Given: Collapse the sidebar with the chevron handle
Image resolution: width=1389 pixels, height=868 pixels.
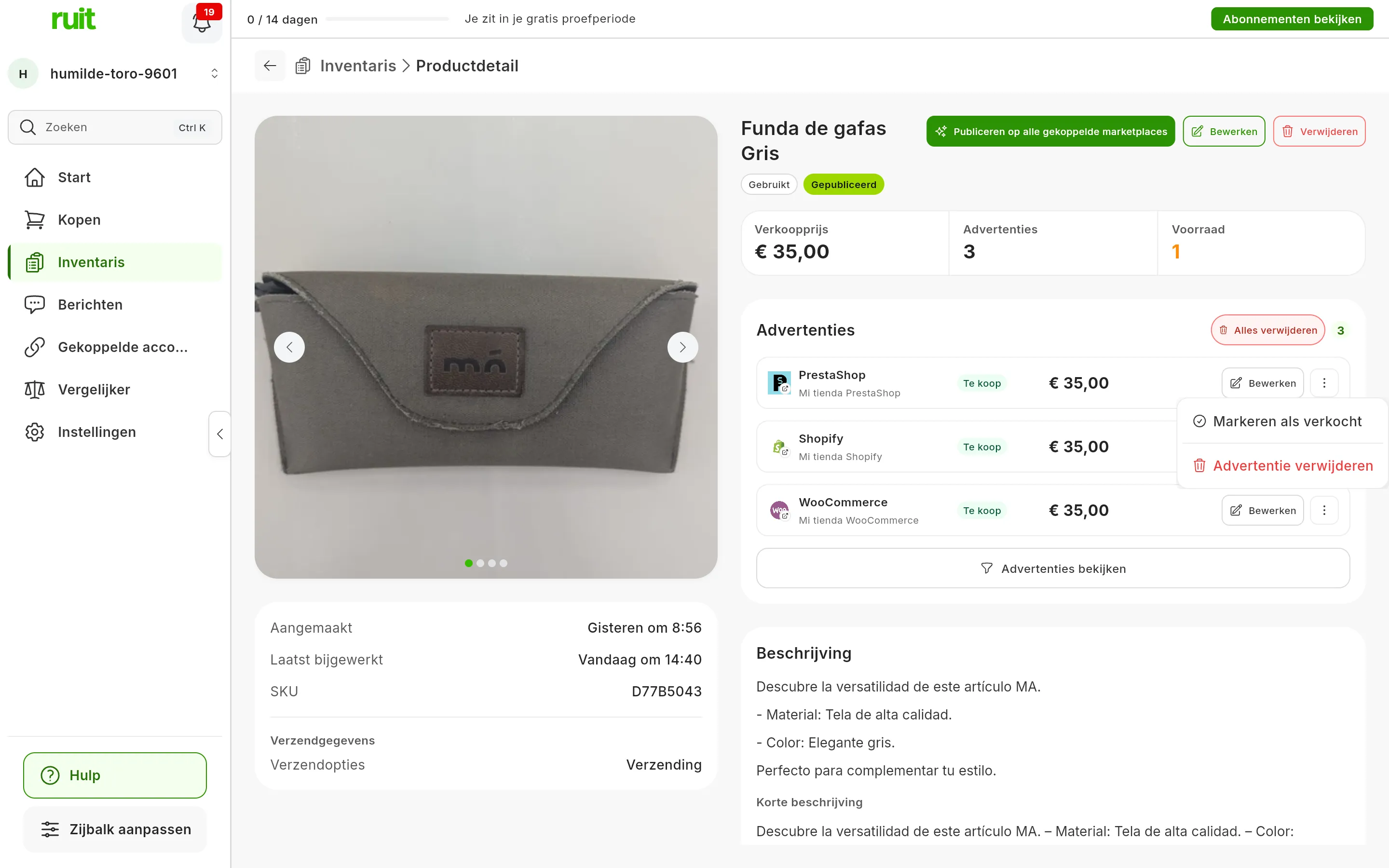Looking at the screenshot, I should (x=220, y=434).
